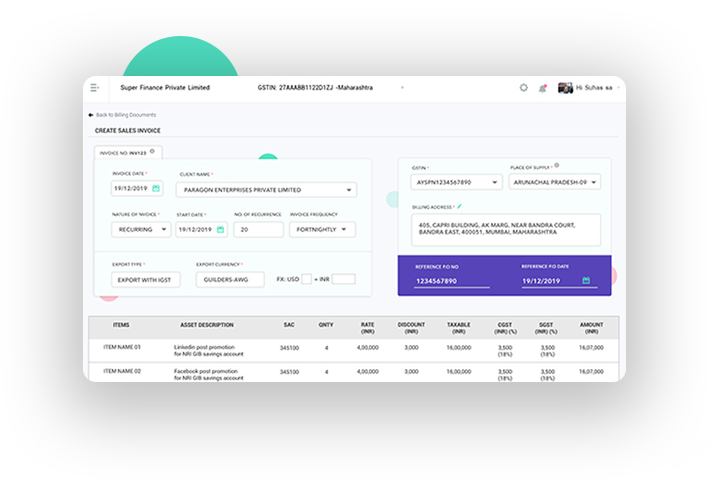Image resolution: width=724 pixels, height=478 pixels.
Task: Click Reference P.O Date calendar icon
Action: 586,281
